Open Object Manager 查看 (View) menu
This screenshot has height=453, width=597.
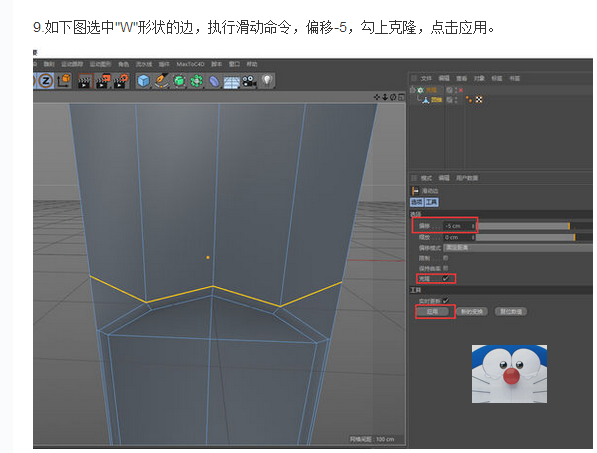tap(461, 78)
